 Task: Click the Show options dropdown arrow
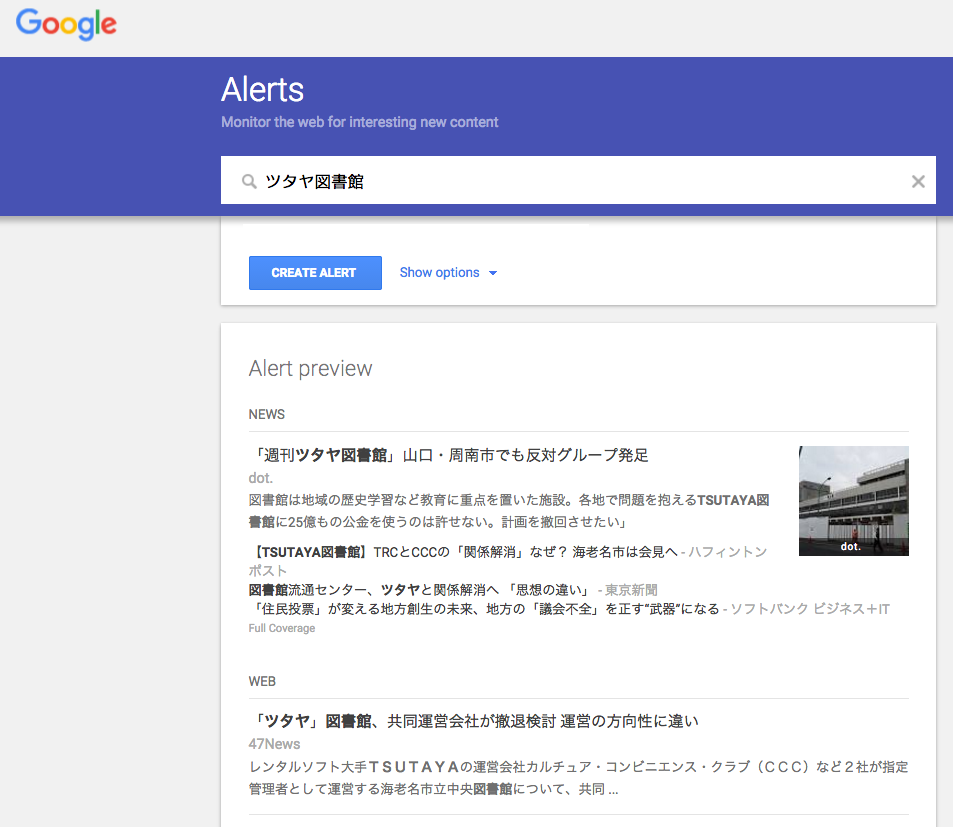pos(493,273)
